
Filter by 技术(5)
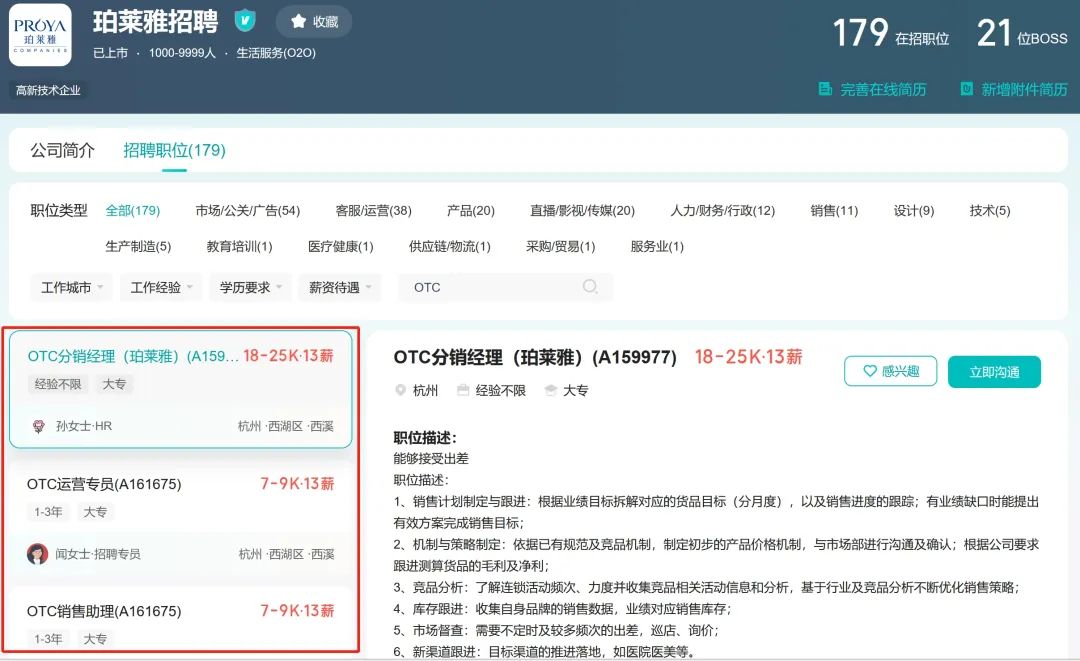(990, 211)
